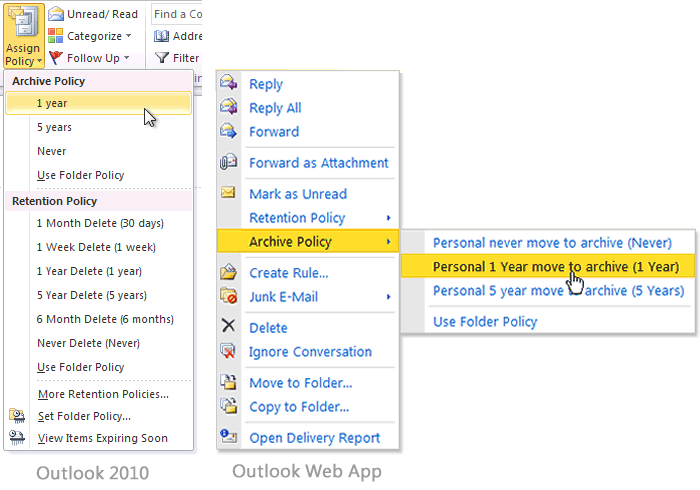The width and height of the screenshot is (700, 490).
Task: Click the Address book icon
Action: point(161,36)
